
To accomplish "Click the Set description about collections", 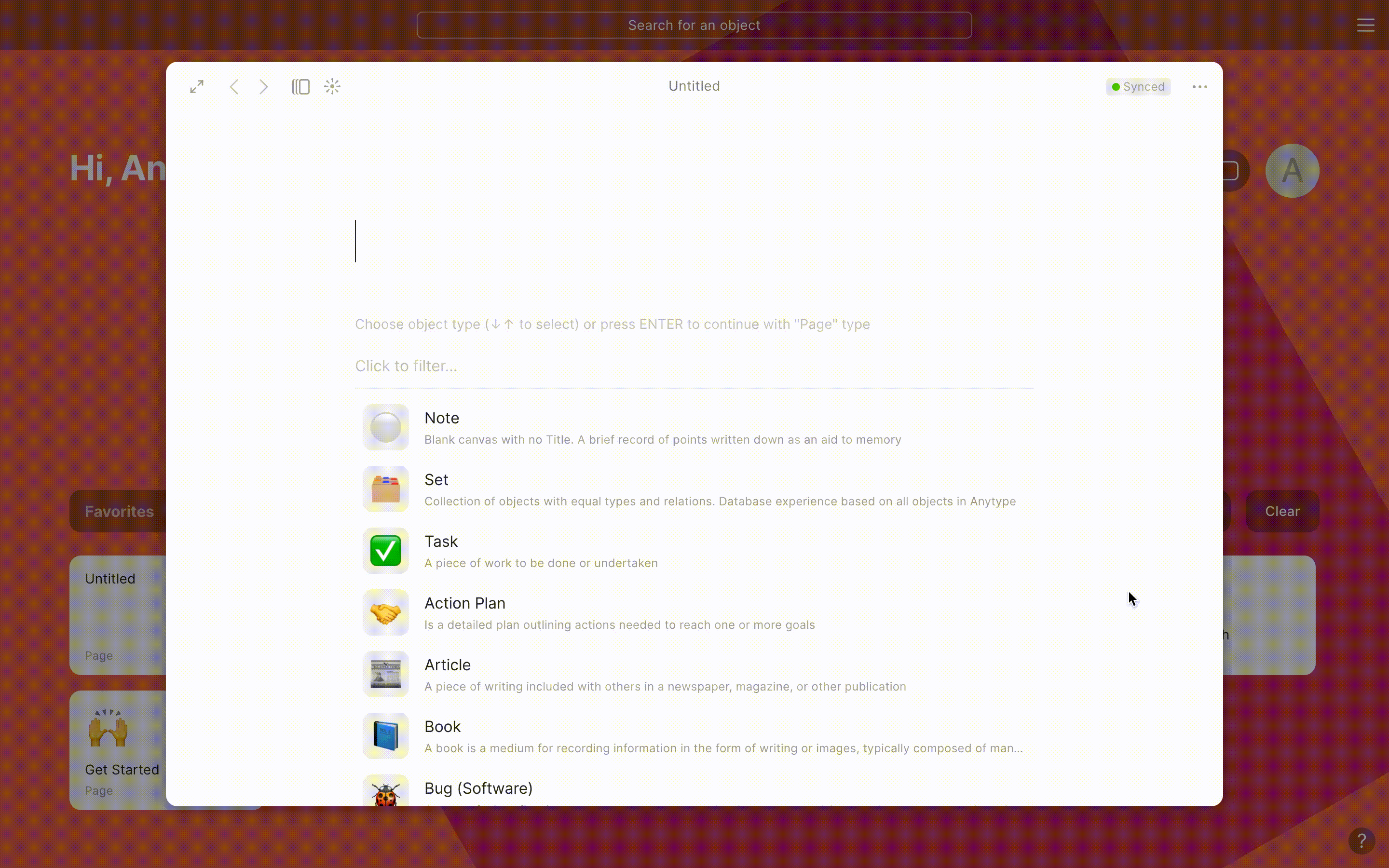I will 720,502.
